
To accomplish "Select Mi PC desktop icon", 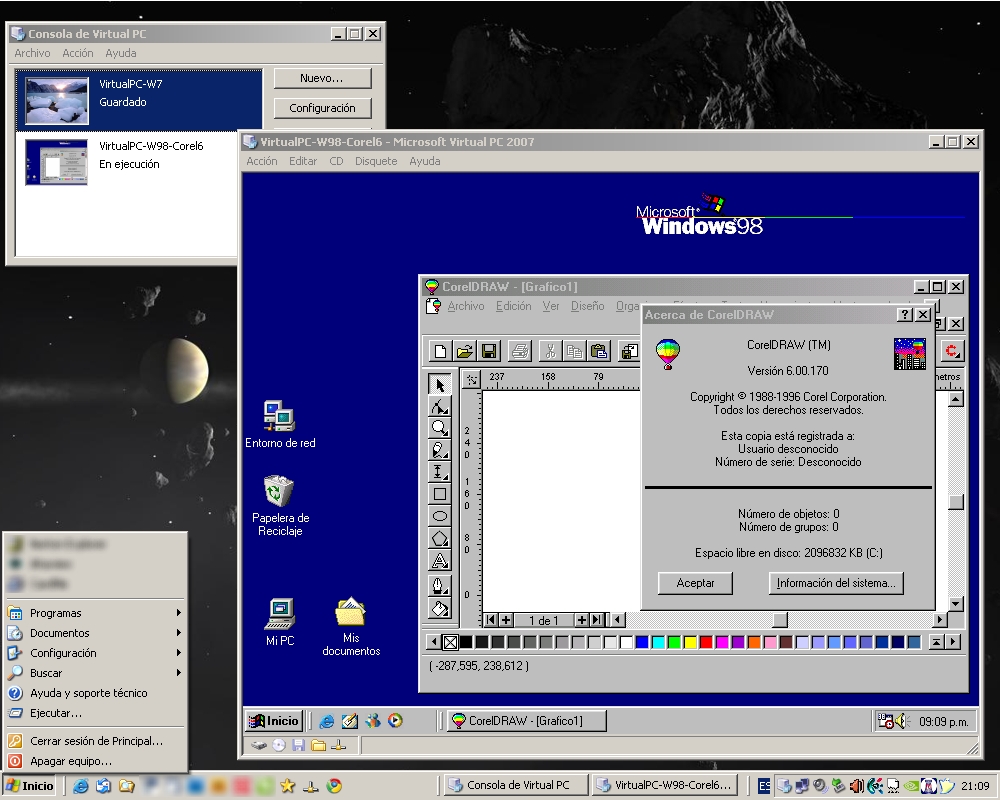I will point(280,622).
